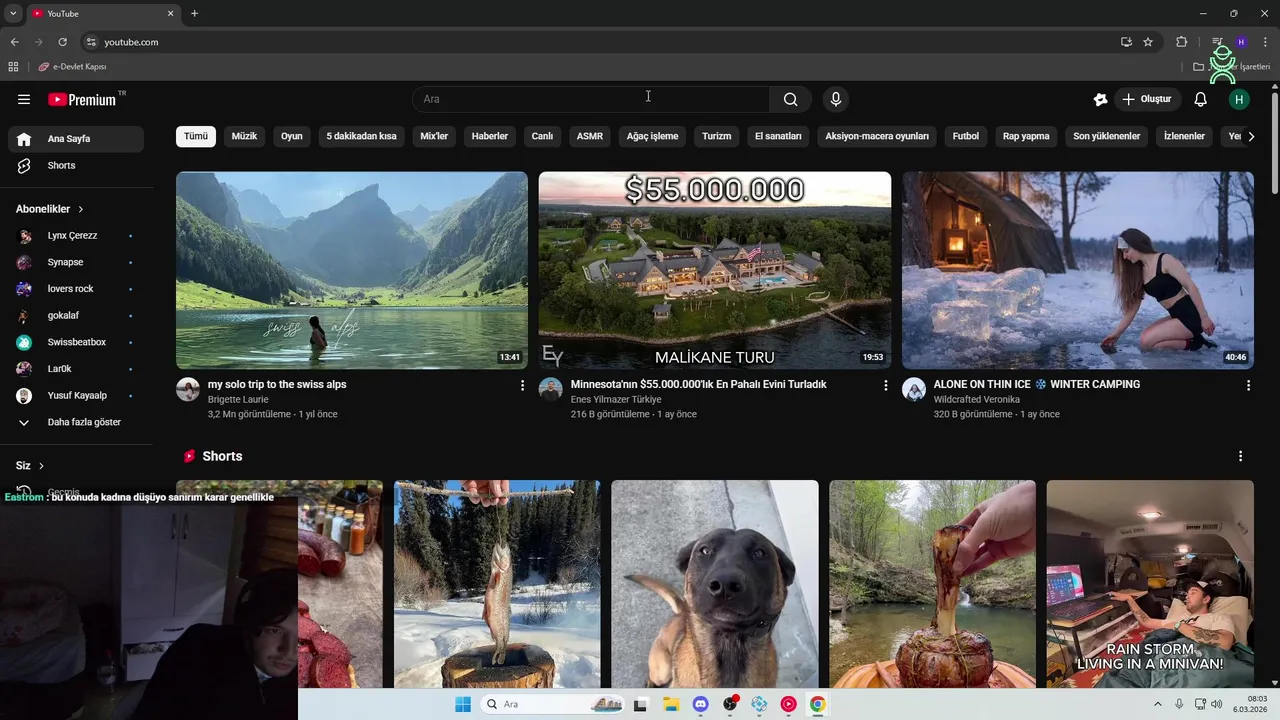Show hidden system tray icons
This screenshot has height=720, width=1280.
(x=1158, y=704)
